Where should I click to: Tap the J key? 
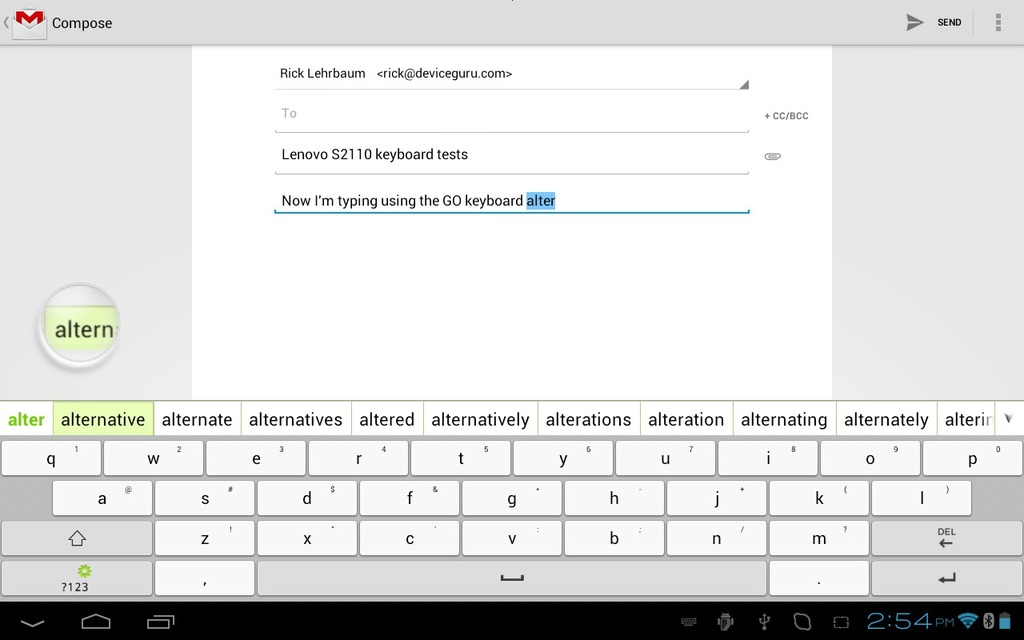coord(717,498)
